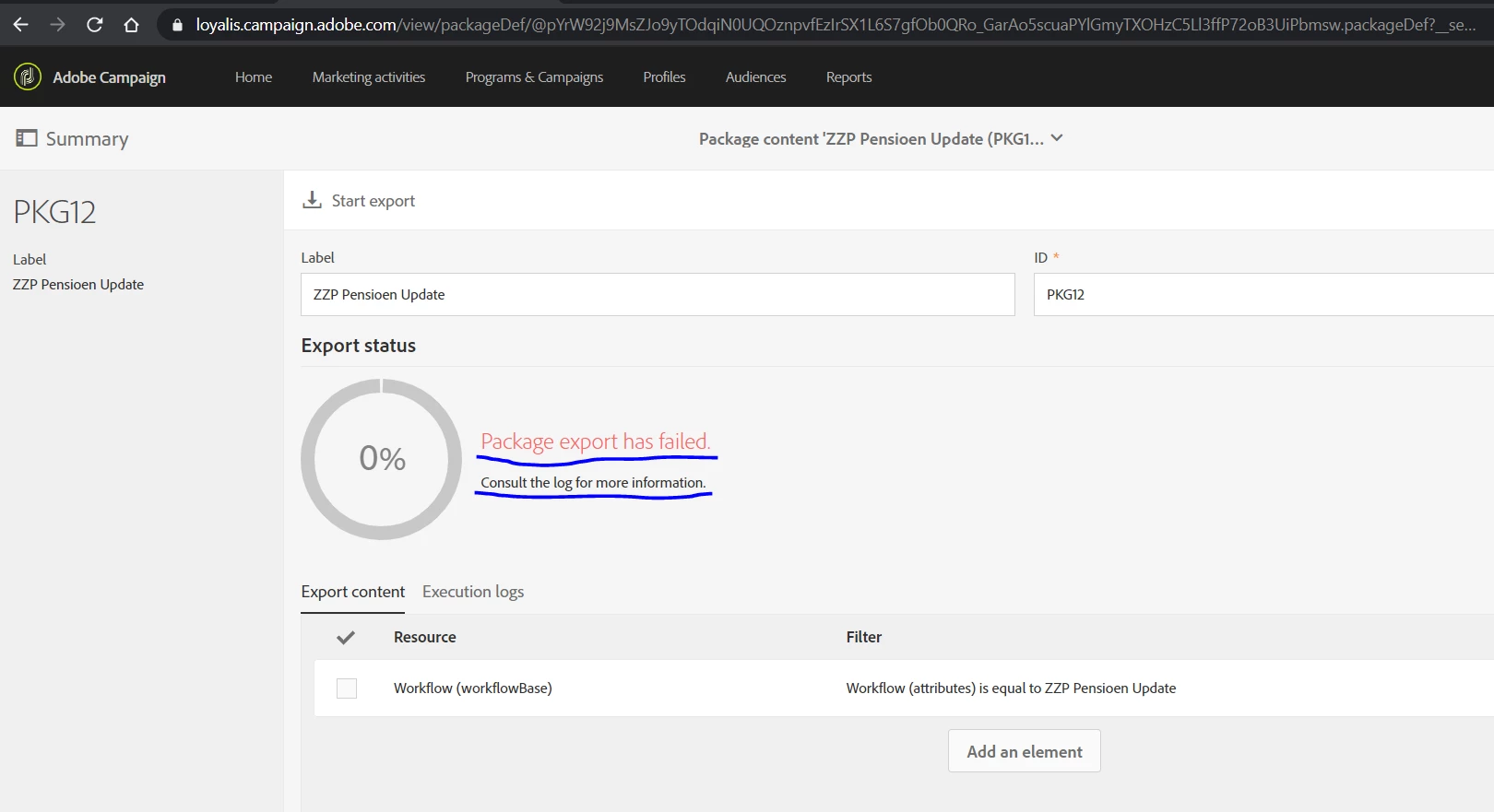
Task: Open the Profiles menu
Action: [x=664, y=77]
